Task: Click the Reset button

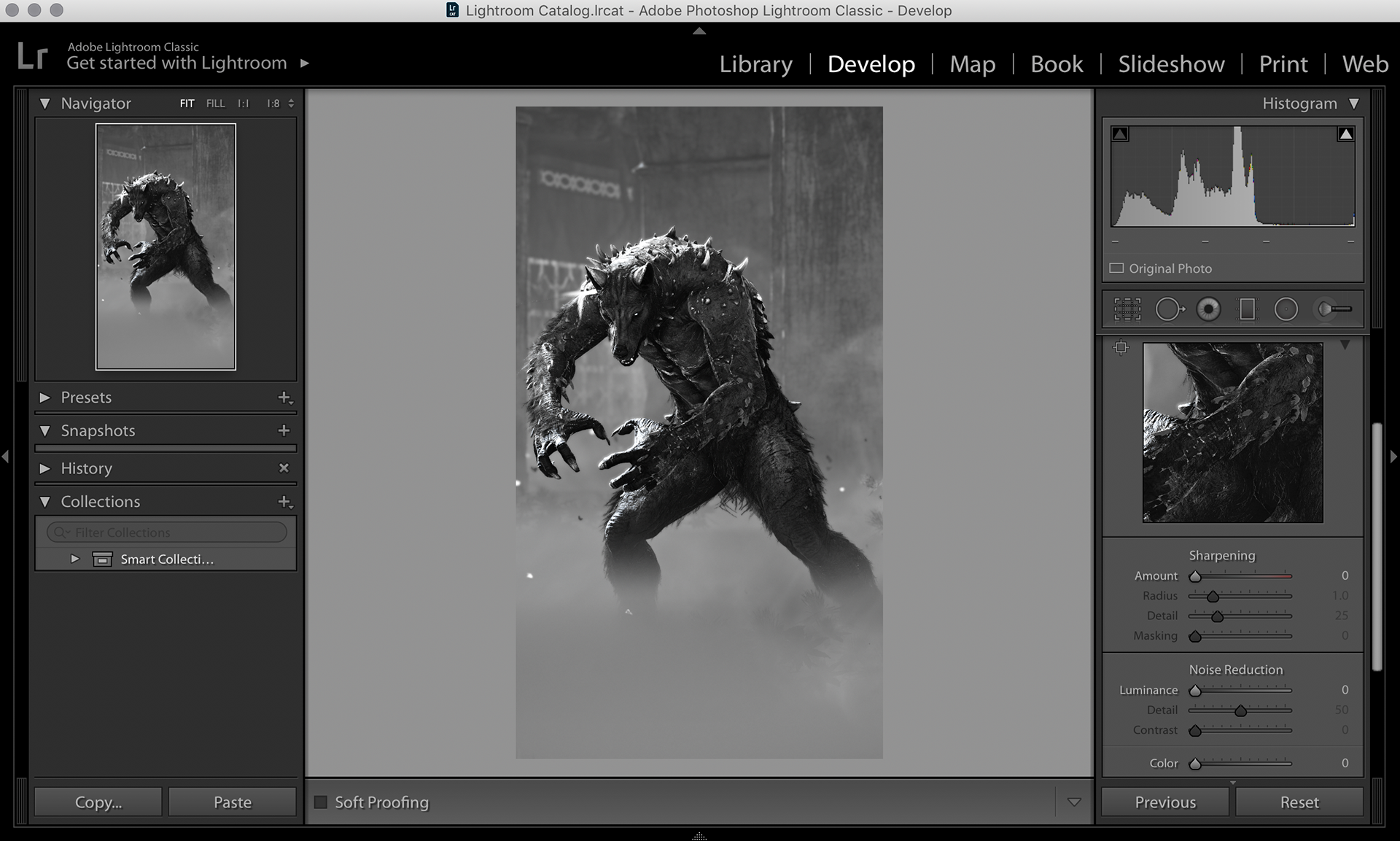Action: click(x=1299, y=802)
